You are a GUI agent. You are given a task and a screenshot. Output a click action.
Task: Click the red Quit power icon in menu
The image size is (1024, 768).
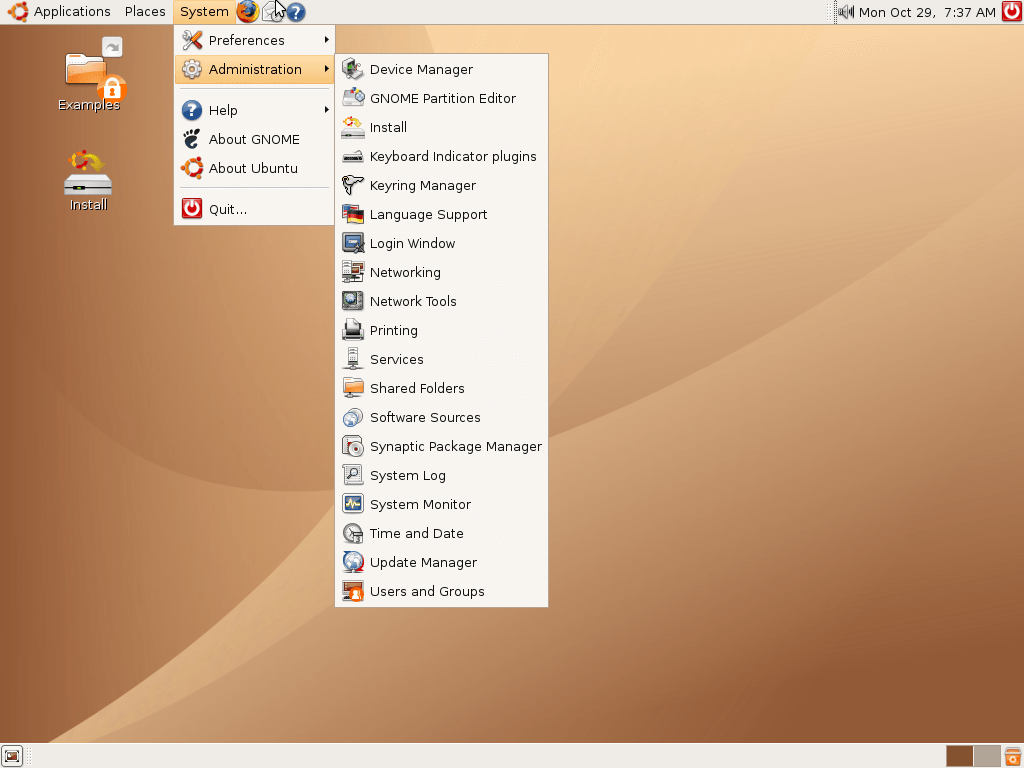192,209
